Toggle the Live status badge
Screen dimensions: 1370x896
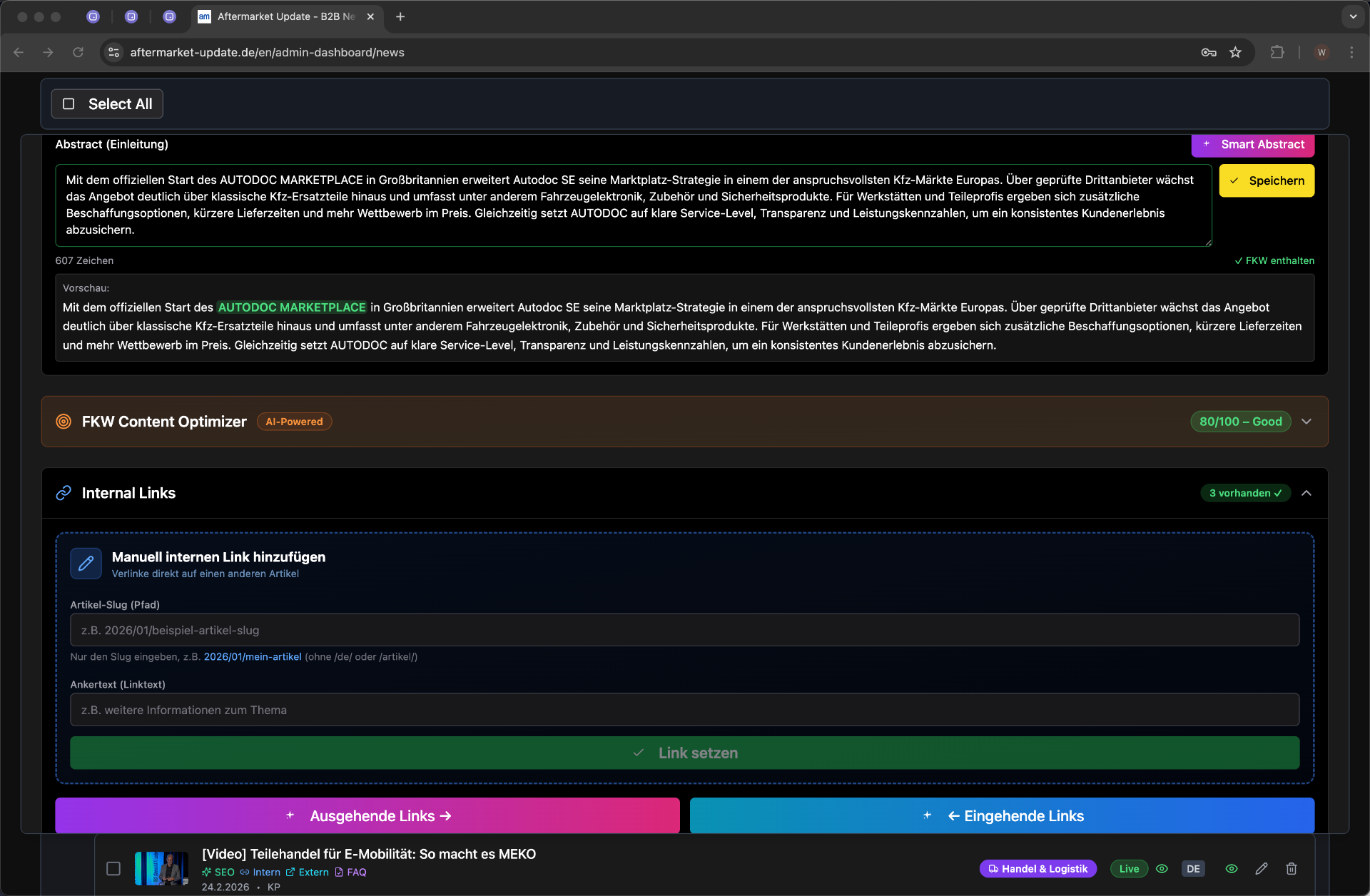[x=1129, y=868]
